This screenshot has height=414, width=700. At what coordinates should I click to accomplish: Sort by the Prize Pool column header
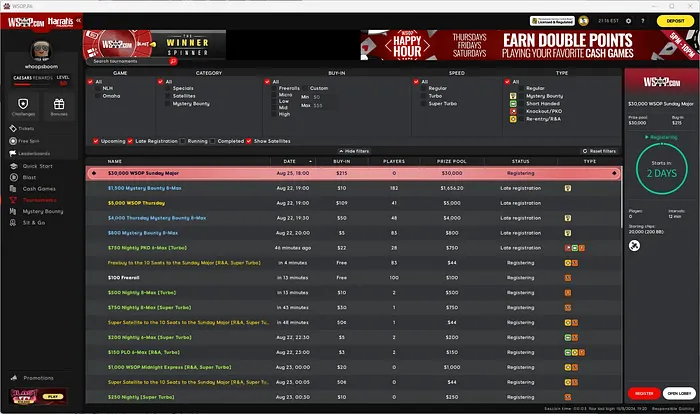pos(451,161)
